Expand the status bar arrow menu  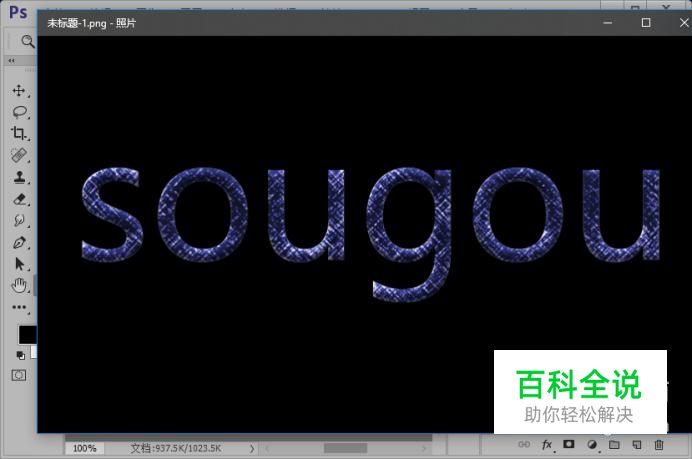click(252, 448)
